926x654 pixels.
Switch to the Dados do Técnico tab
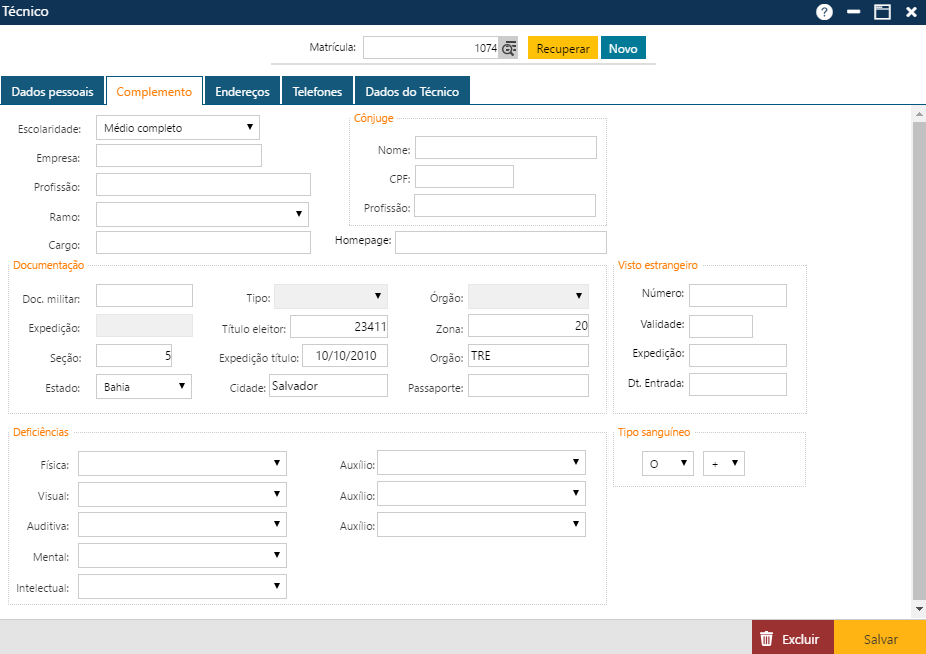(412, 90)
